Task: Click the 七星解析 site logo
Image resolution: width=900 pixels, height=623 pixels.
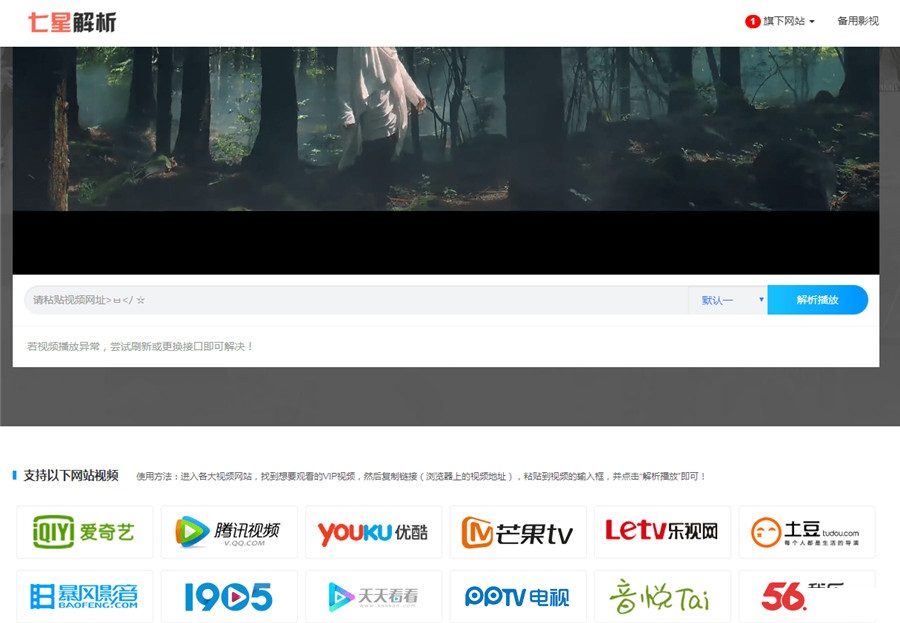Action: pyautogui.click(x=72, y=21)
